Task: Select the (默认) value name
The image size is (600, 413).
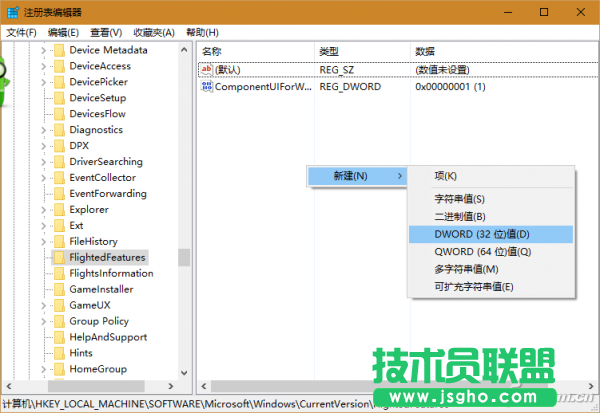Action: point(228,70)
